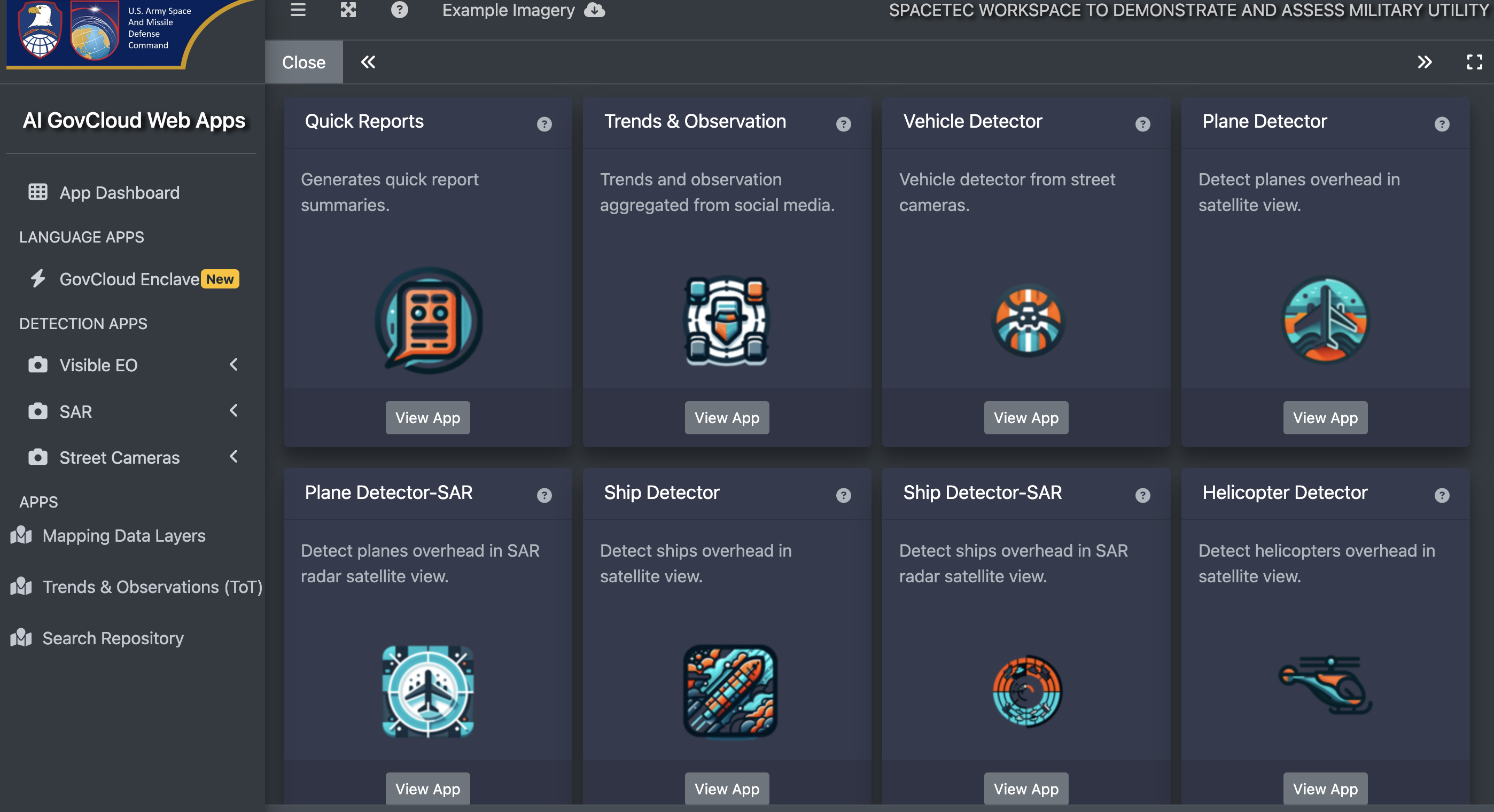
Task: Select Visible EO menu item
Action: (x=99, y=365)
